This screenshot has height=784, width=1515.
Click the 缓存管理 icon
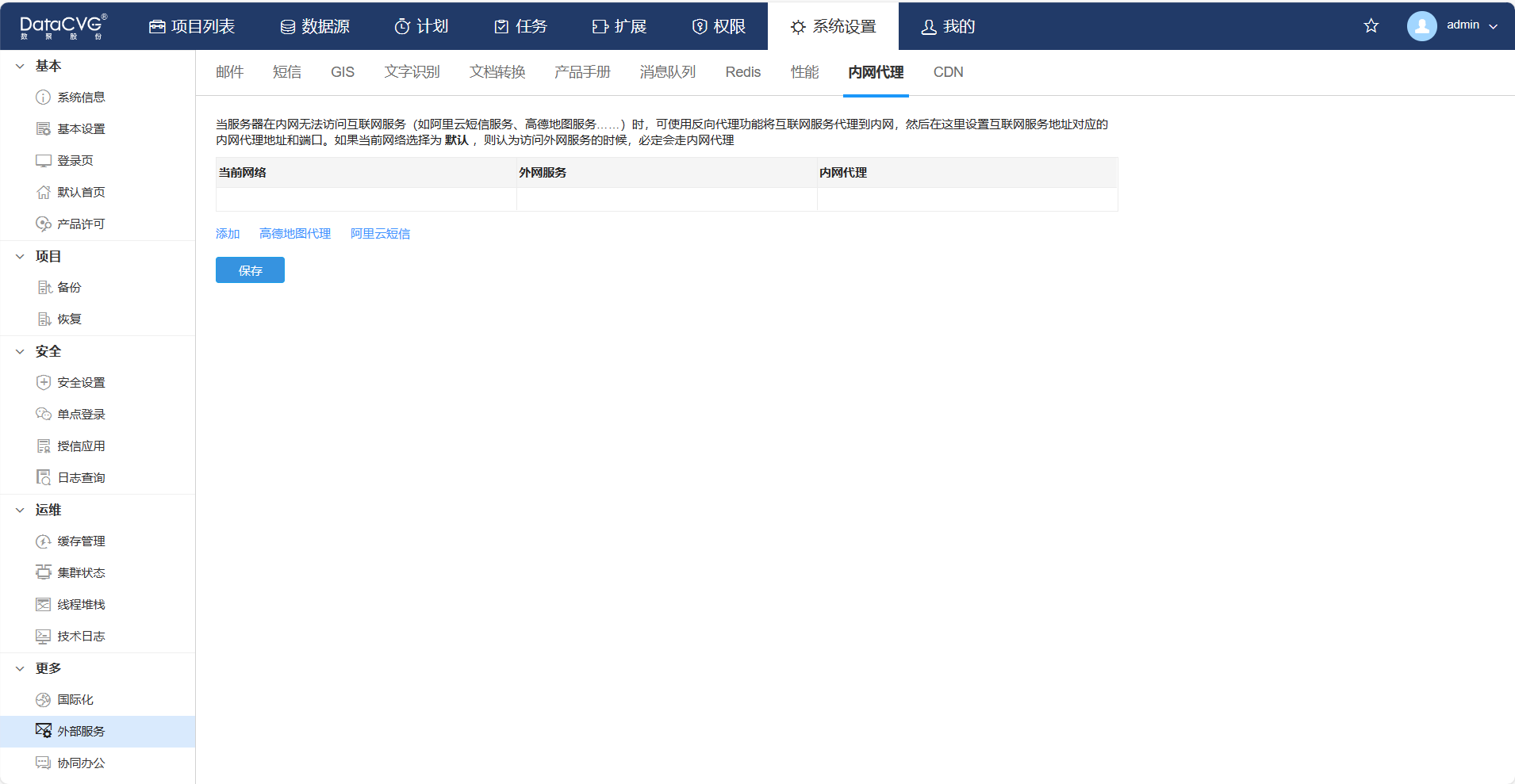(43, 541)
